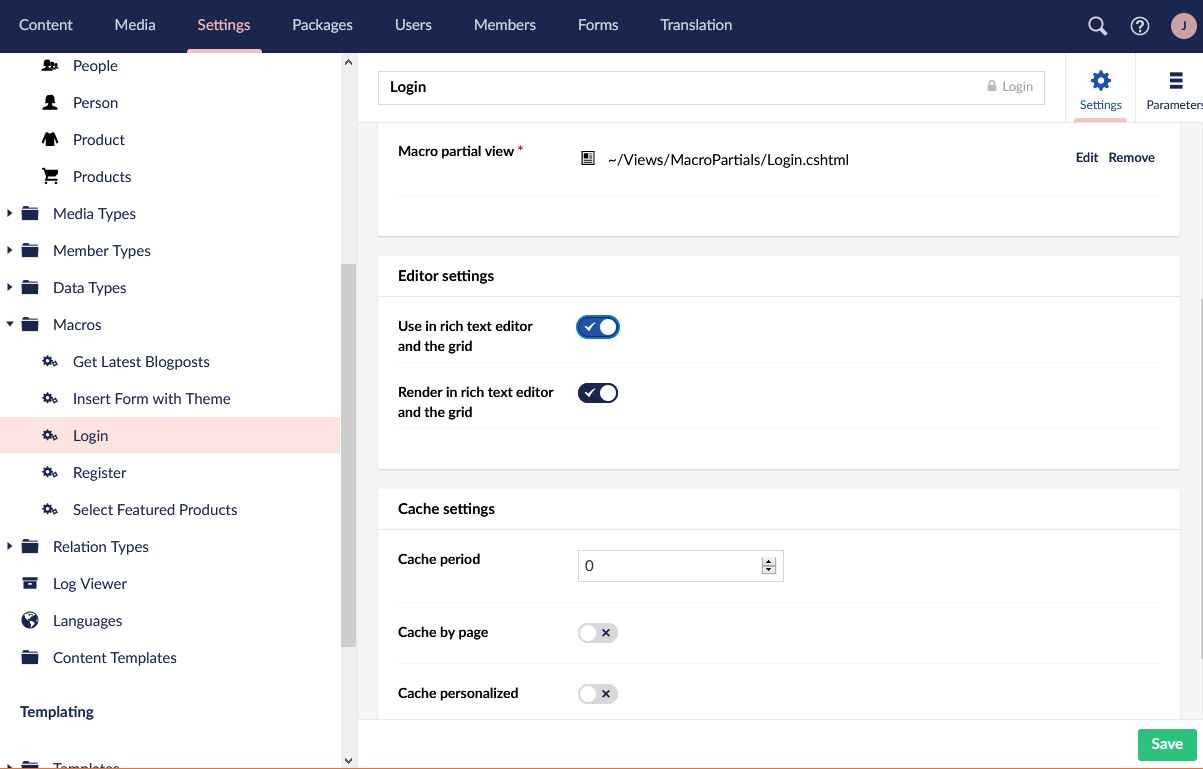Switch to the Packages section
The image size is (1203, 769).
point(322,25)
